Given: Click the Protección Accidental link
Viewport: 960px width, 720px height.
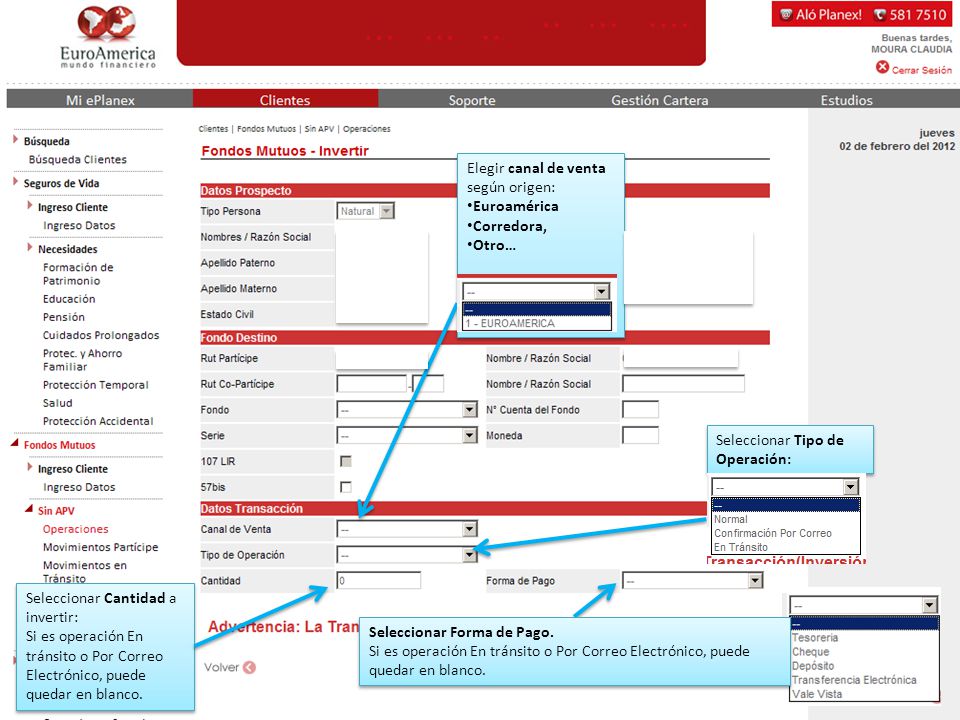Looking at the screenshot, I should pos(98,421).
